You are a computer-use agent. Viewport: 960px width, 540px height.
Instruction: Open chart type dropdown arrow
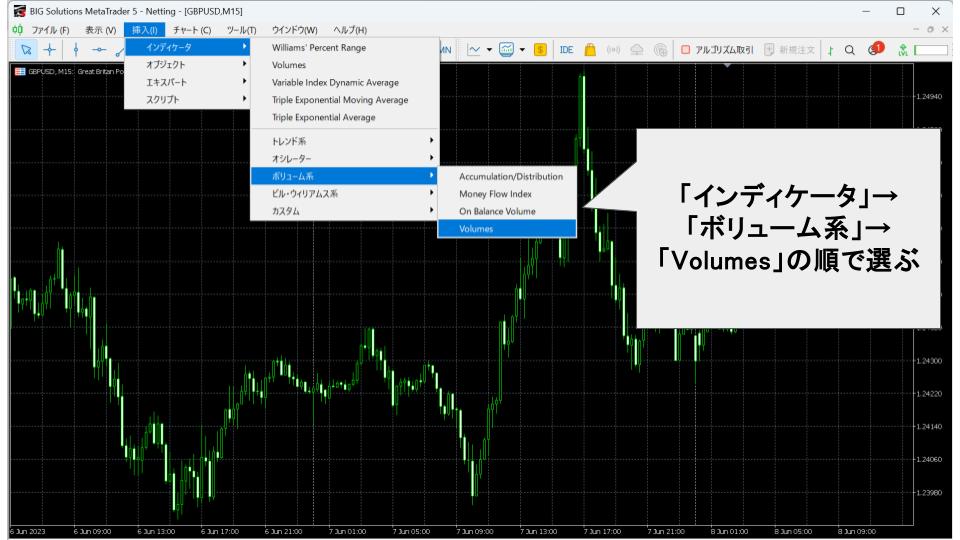pyautogui.click(x=489, y=50)
